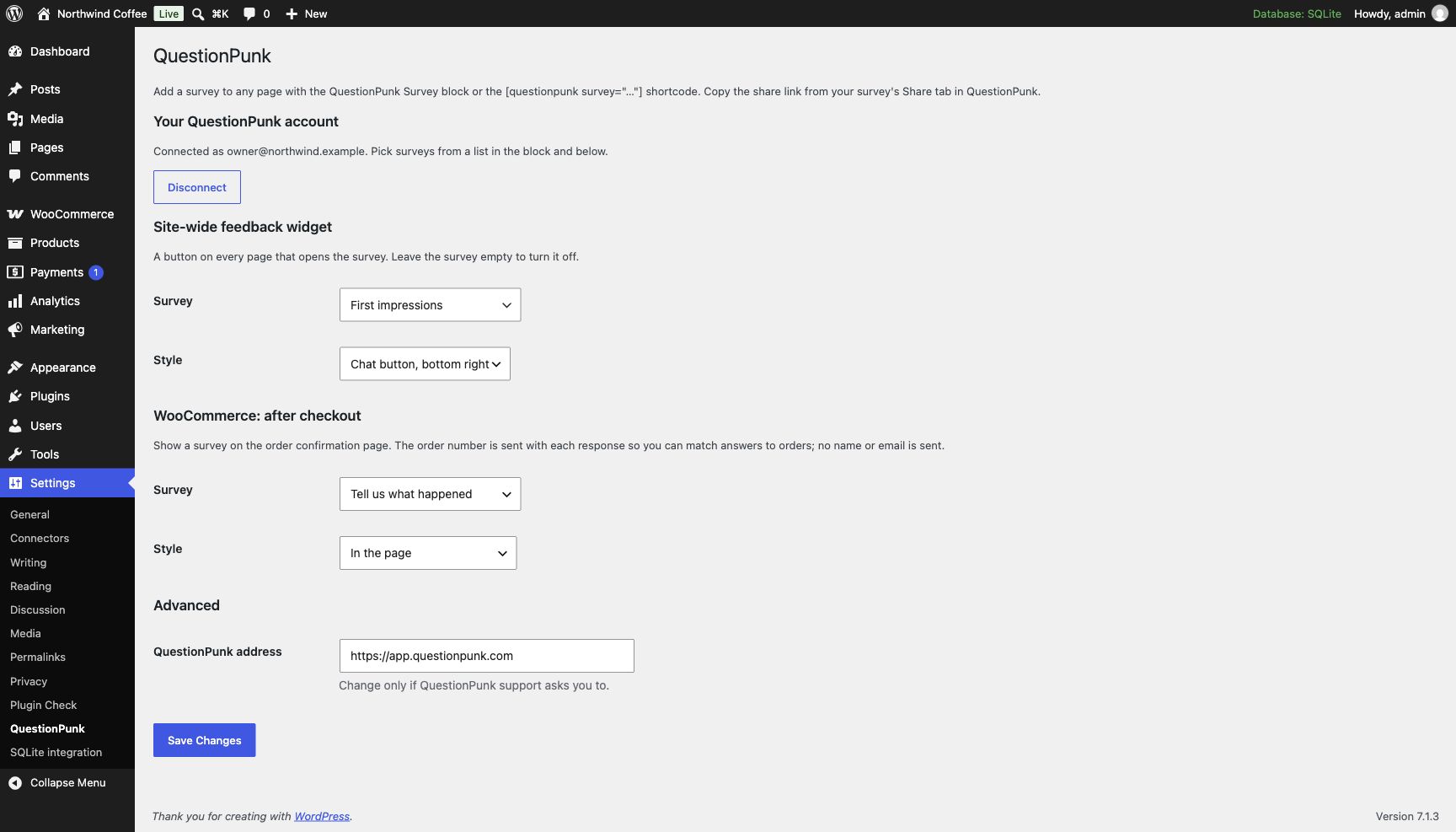
Task: Select SQLite integration submenu item
Action: 56,752
